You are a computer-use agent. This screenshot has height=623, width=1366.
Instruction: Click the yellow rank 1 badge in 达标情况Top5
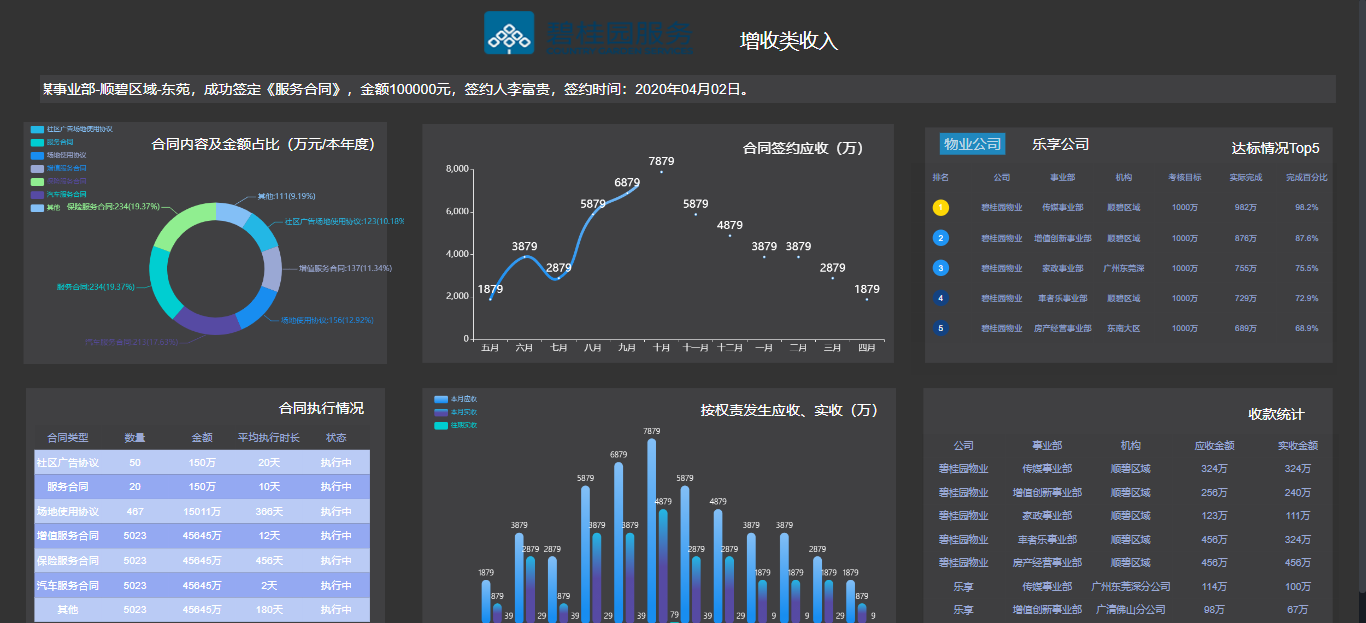(940, 209)
